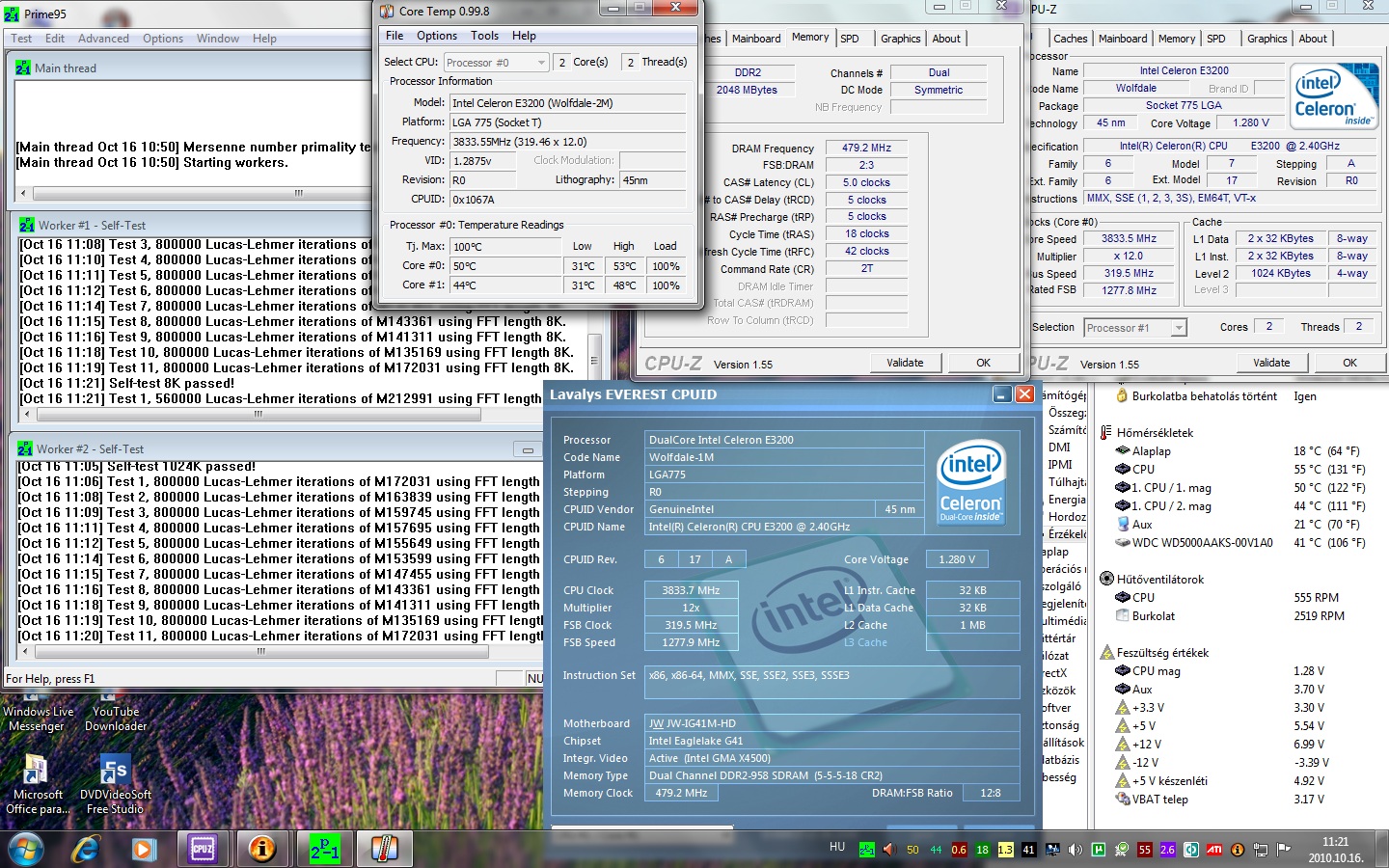Open Windows Media Player taskbar icon

[x=144, y=849]
